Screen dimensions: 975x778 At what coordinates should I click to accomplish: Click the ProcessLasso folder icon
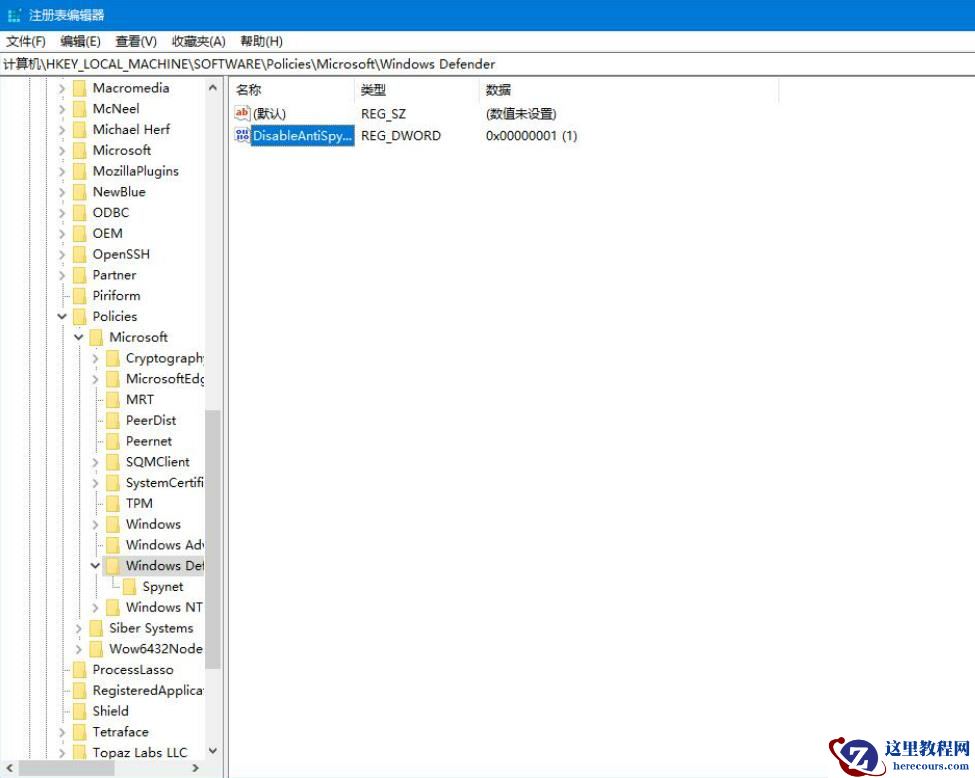(81, 669)
